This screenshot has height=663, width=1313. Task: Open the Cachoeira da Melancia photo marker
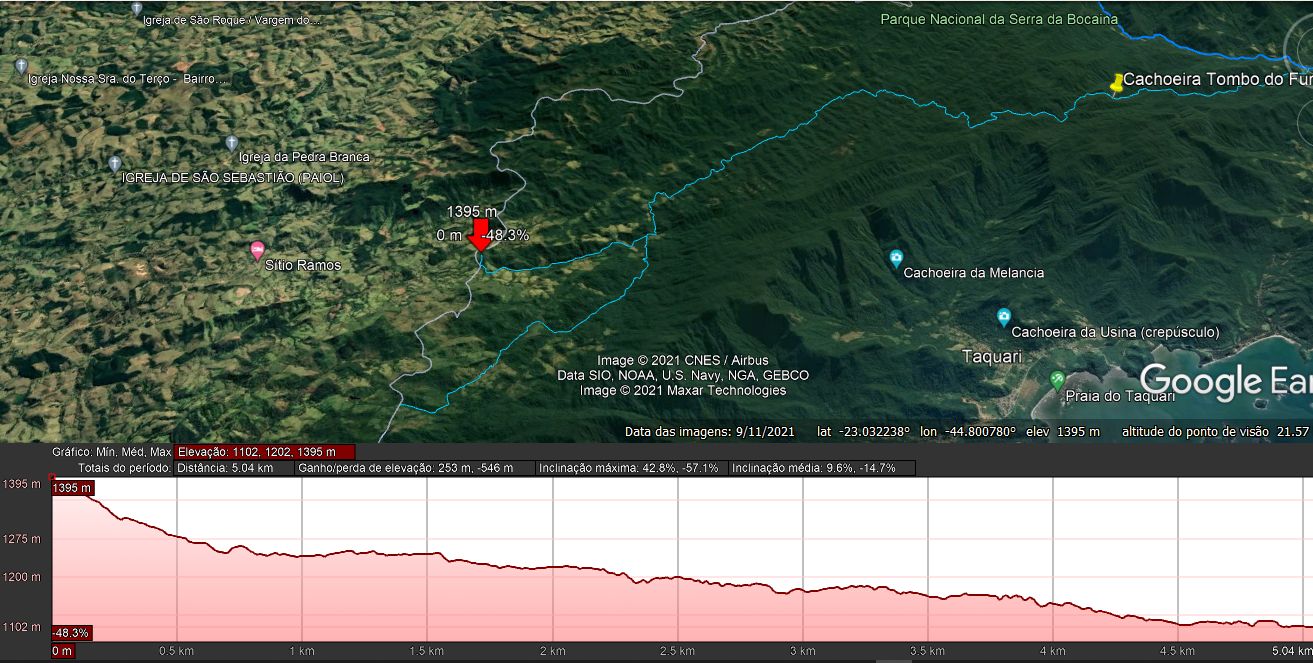[896, 258]
